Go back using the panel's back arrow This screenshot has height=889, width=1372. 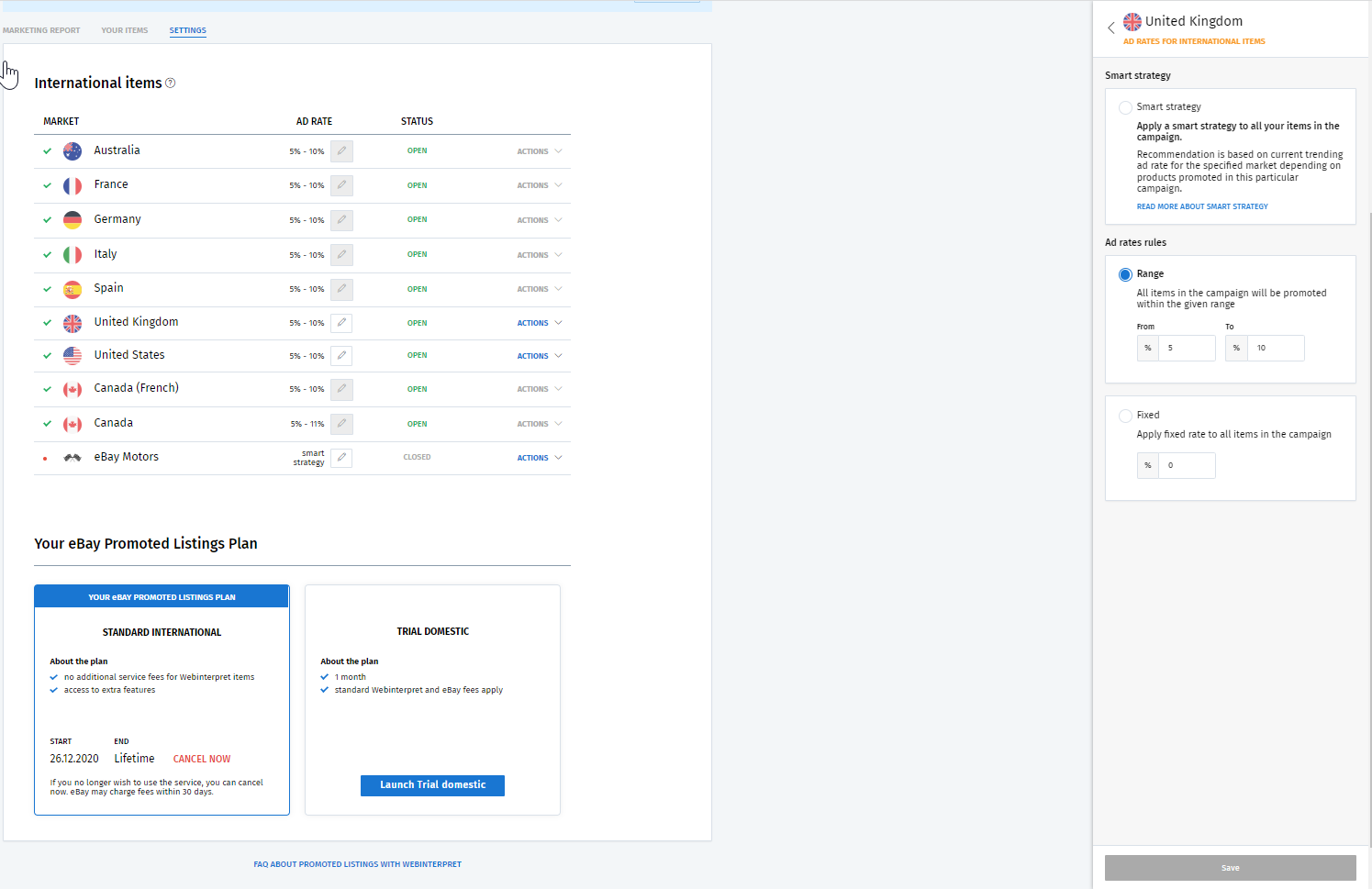coord(1111,28)
